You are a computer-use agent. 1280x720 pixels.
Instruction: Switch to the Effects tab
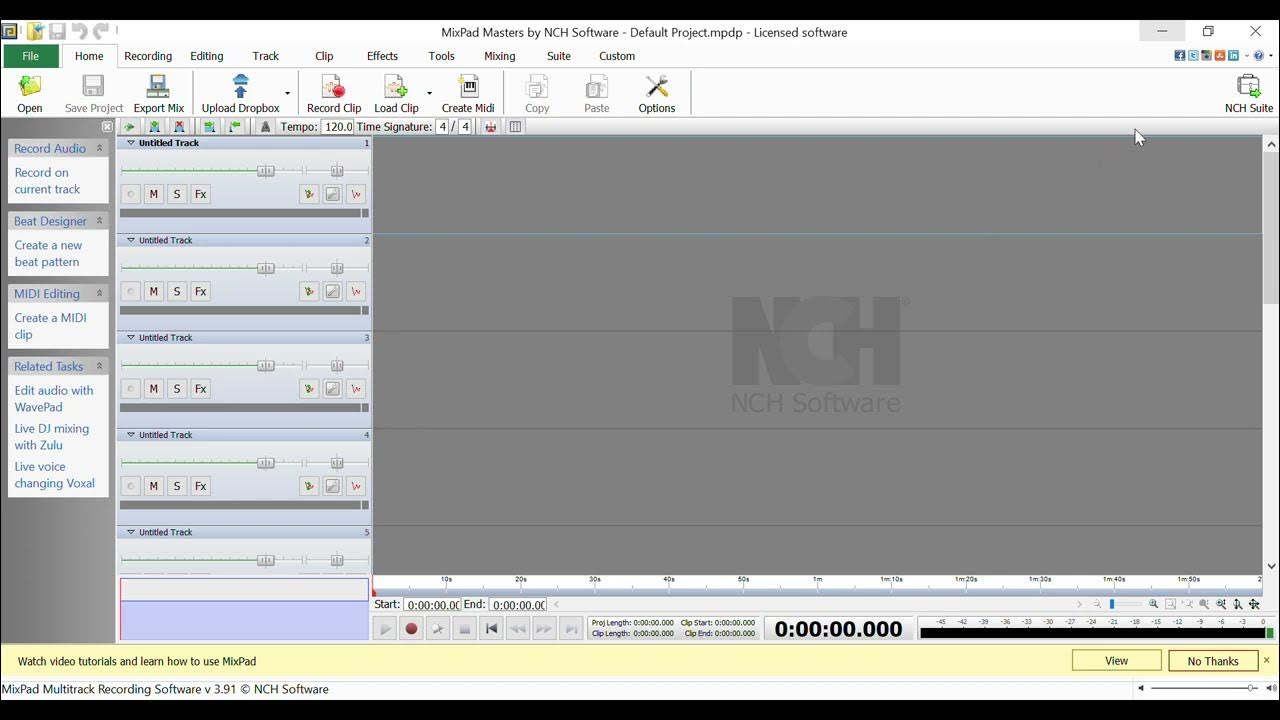(x=382, y=56)
